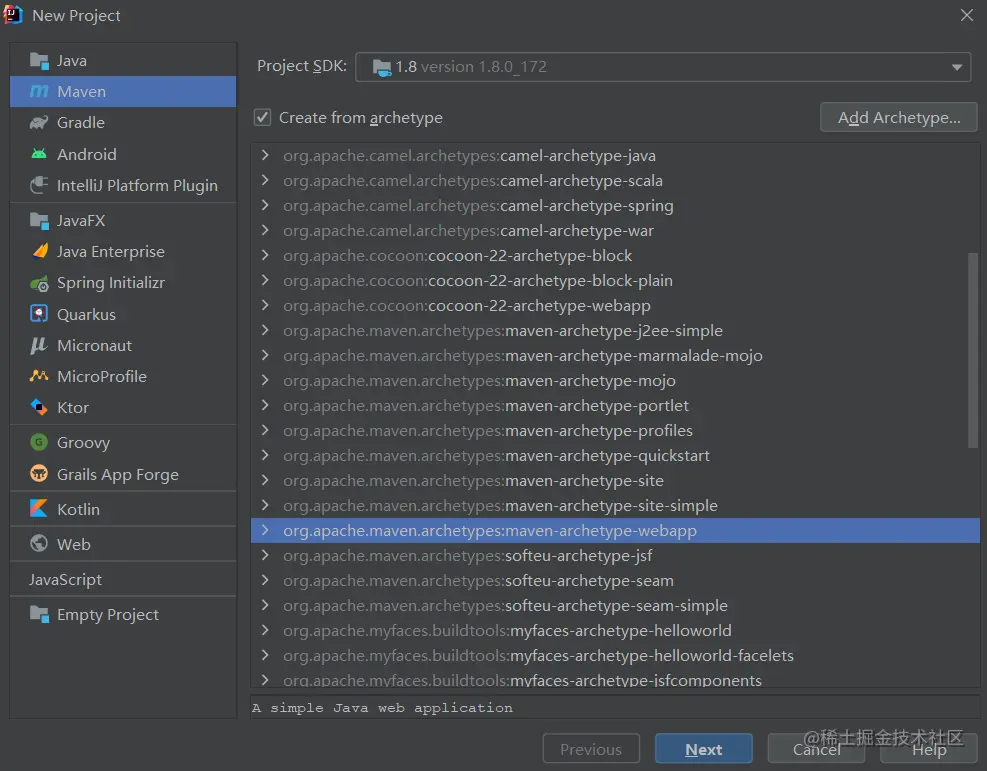Click the Empty Project folder icon
This screenshot has width=987, height=771.
pyautogui.click(x=39, y=614)
